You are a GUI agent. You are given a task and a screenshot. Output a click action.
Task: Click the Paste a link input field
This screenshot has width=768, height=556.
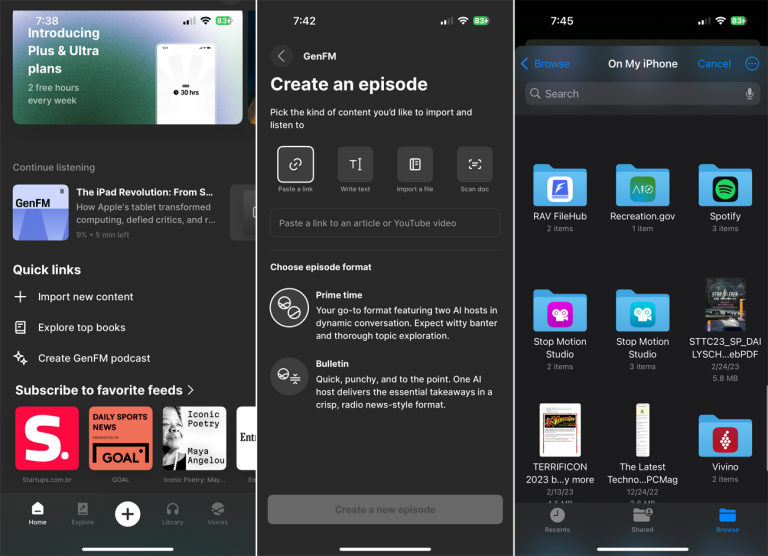(385, 223)
